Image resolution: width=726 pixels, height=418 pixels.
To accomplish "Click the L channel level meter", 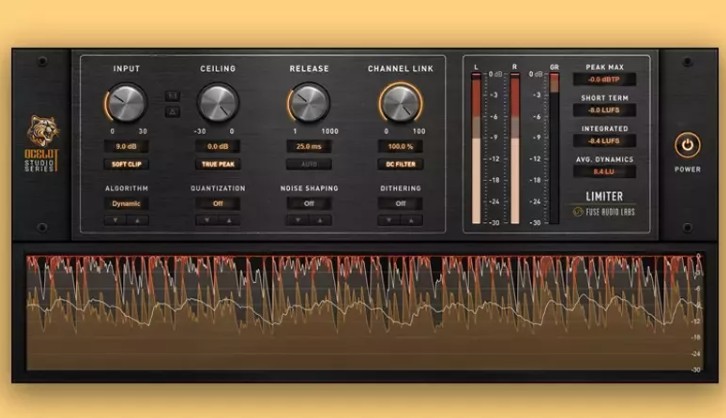I will (476, 148).
